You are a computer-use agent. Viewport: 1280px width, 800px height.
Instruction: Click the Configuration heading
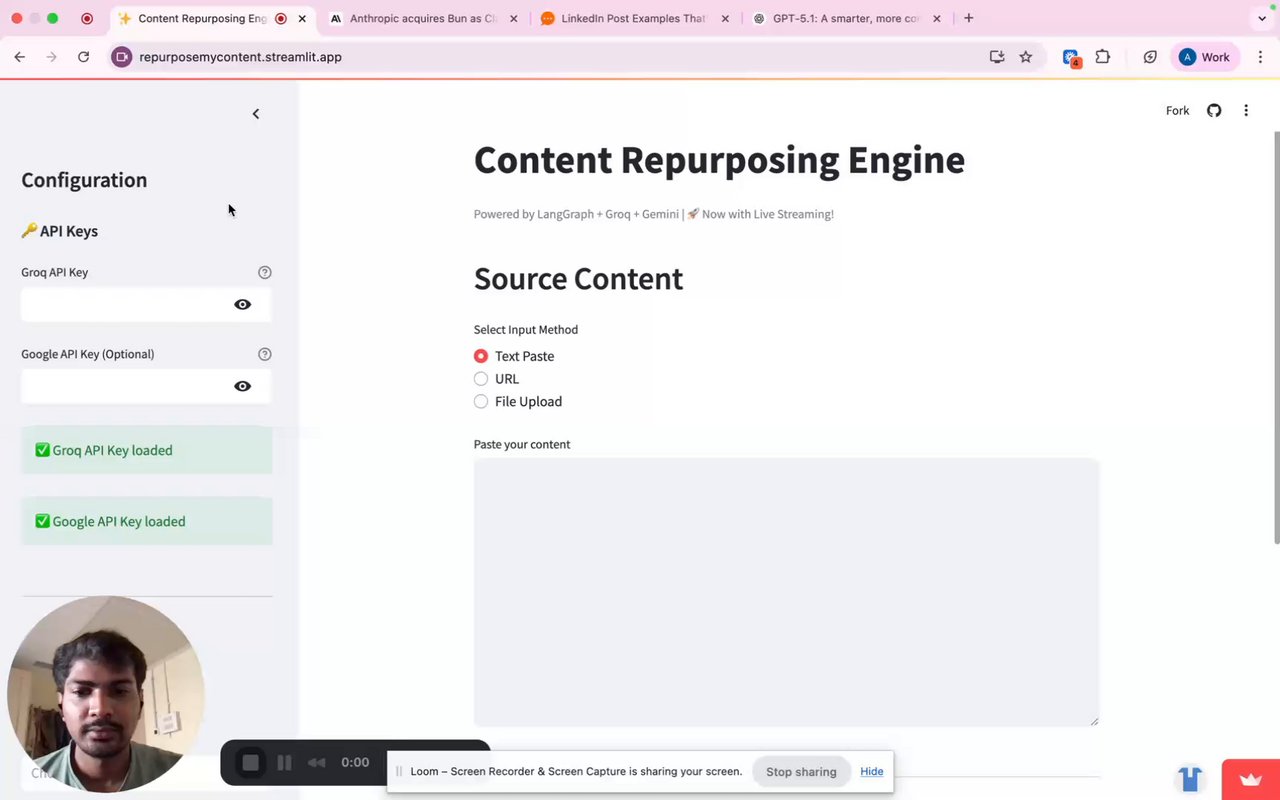(x=84, y=180)
